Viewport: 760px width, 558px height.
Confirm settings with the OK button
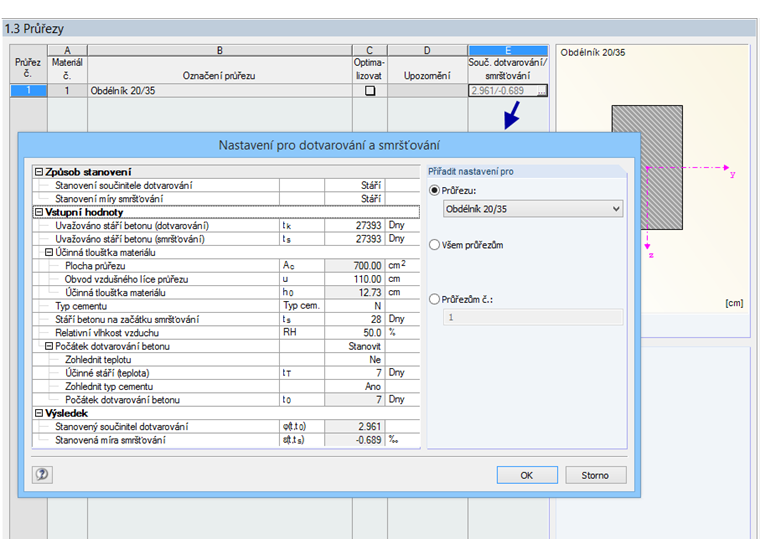(527, 475)
